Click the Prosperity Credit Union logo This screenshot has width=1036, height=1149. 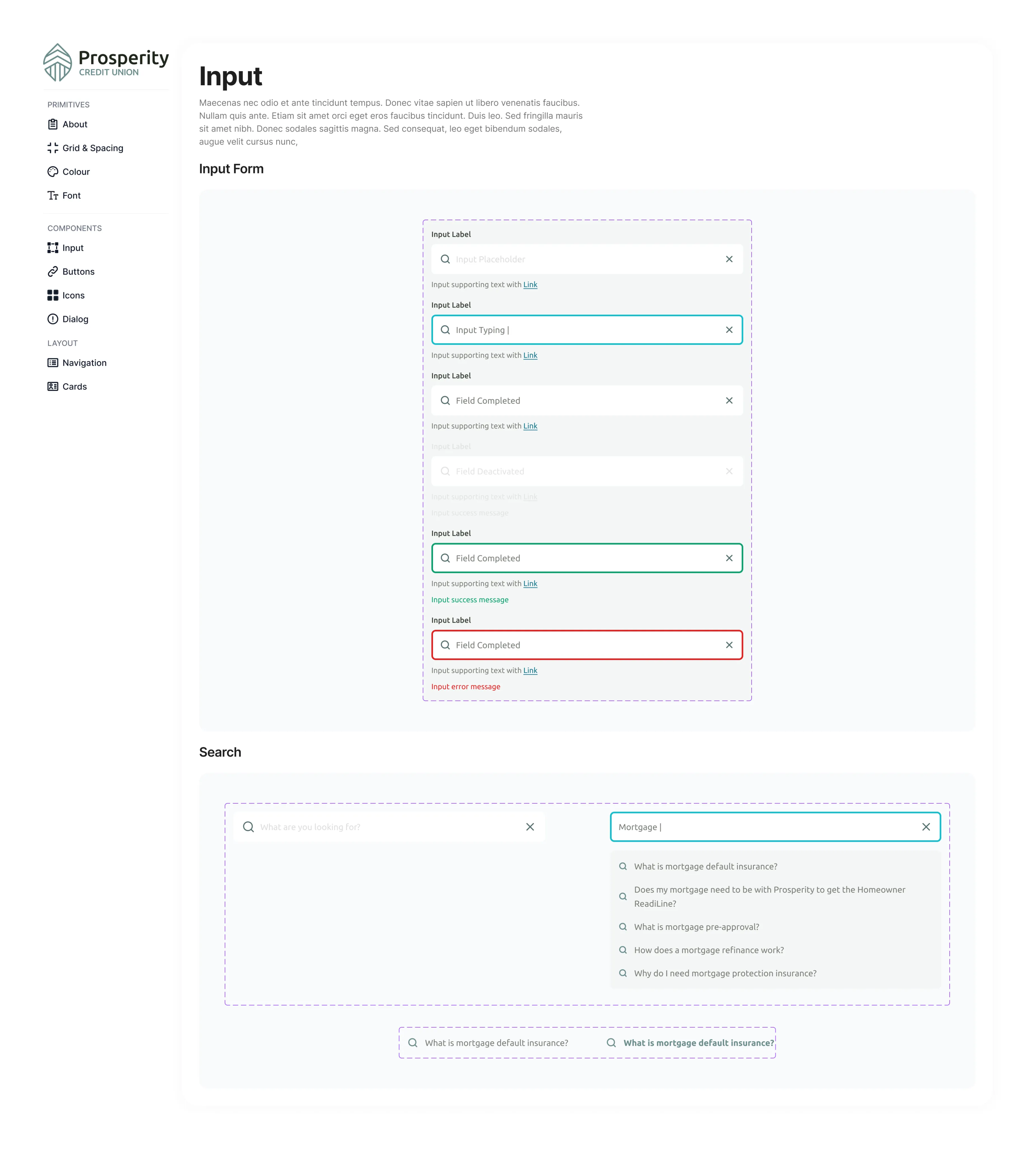pos(106,61)
